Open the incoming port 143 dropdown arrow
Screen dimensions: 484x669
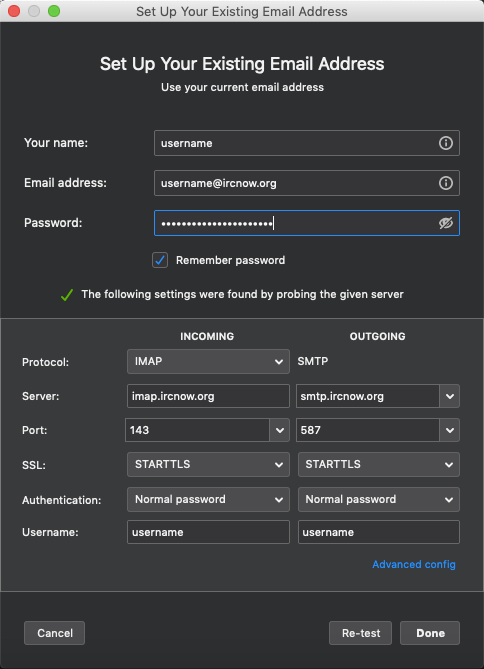point(280,430)
